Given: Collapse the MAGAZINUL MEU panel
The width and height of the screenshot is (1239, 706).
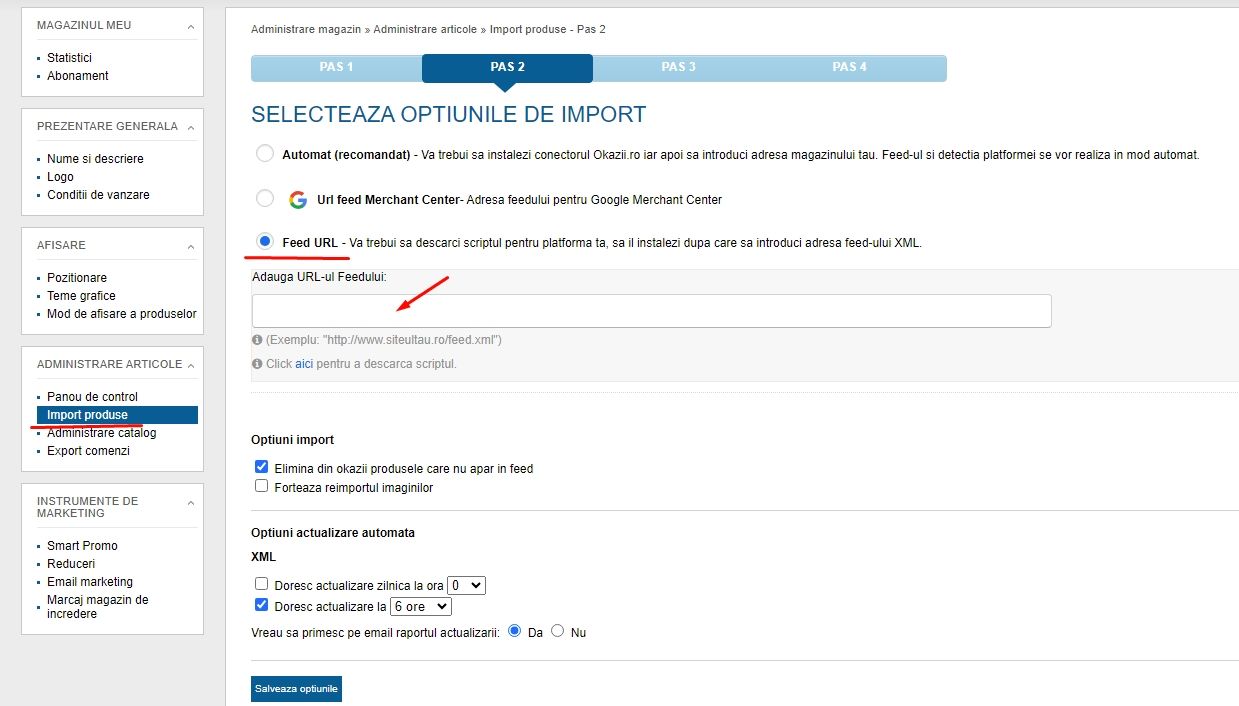Looking at the screenshot, I should tap(190, 25).
